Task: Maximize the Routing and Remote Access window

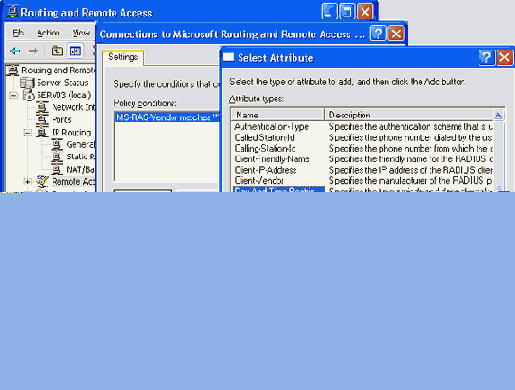Action: coord(347,12)
